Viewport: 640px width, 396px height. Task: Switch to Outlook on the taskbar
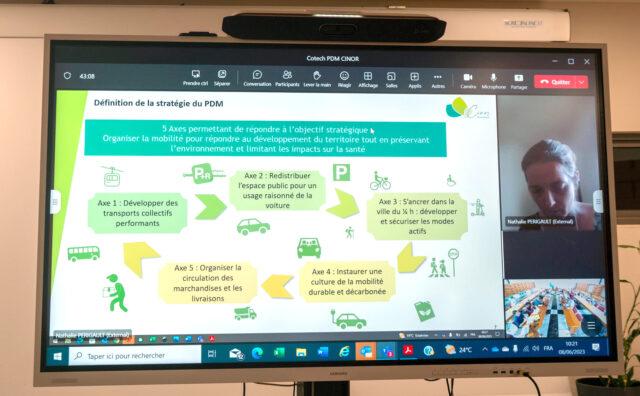click(x=366, y=351)
